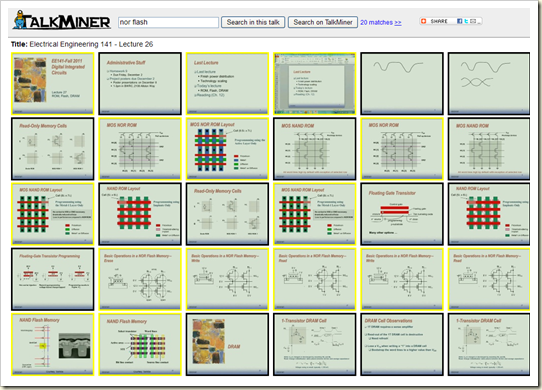Click the title 'Electrical Engineering 141 - Lecture 26'

pos(91,44)
